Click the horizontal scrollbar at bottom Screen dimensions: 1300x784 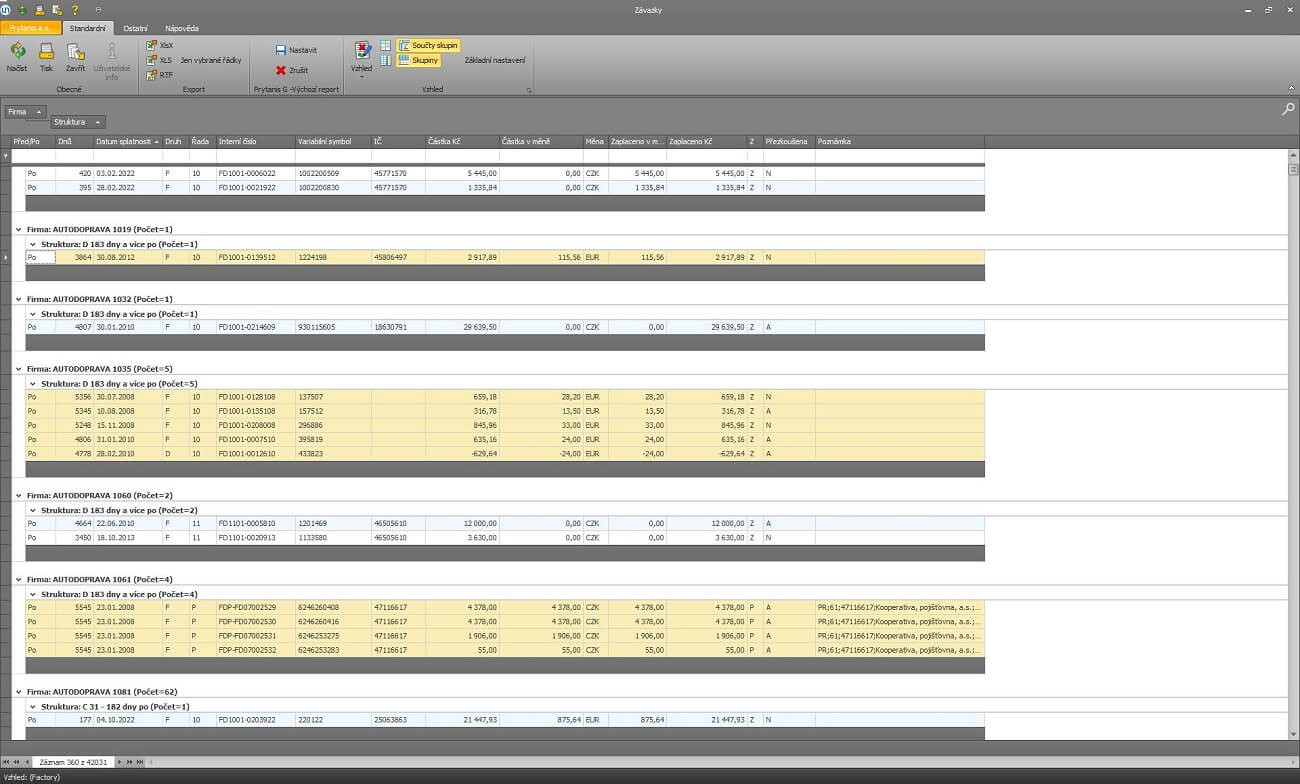(x=720, y=762)
